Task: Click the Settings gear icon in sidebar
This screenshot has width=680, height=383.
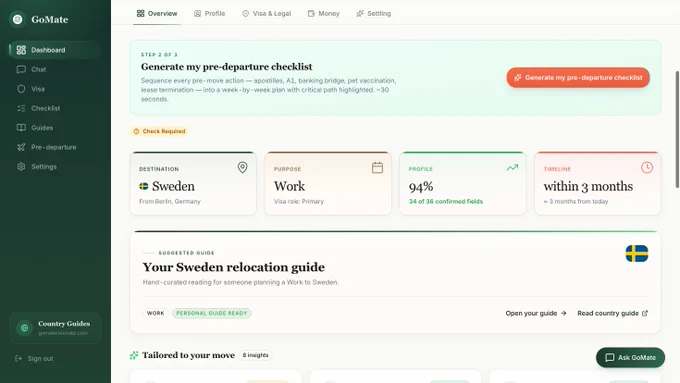Action: pyautogui.click(x=21, y=167)
